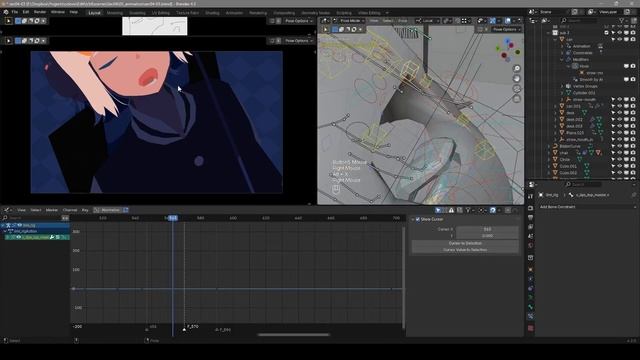This screenshot has height=360, width=640.
Task: Click the Cursor to Selection button
Action: tap(465, 243)
